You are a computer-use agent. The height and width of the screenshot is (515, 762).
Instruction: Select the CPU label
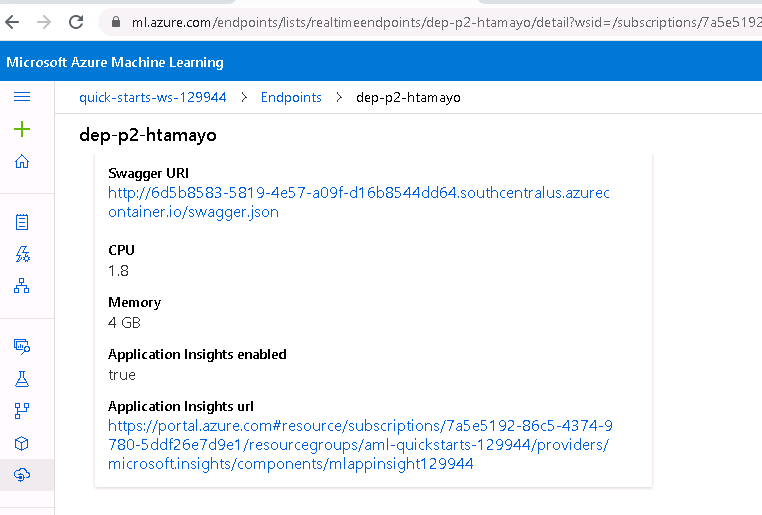[121, 250]
